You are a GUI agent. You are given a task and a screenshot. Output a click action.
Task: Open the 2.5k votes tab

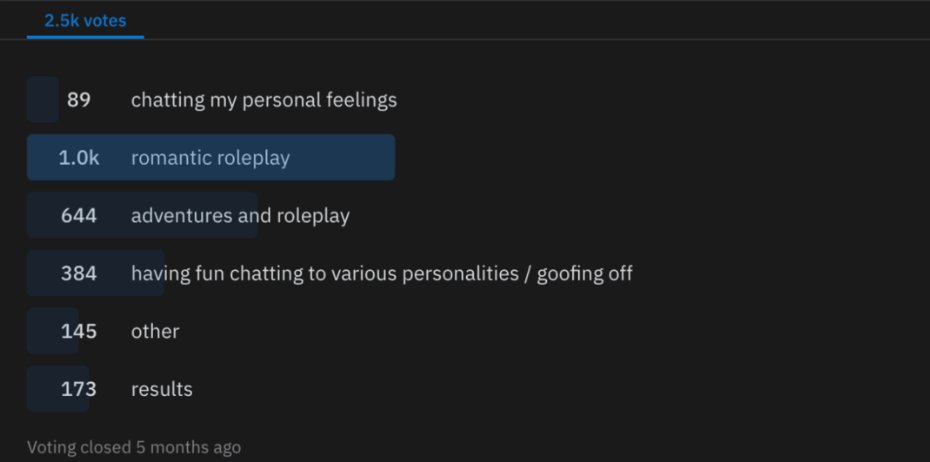click(85, 20)
